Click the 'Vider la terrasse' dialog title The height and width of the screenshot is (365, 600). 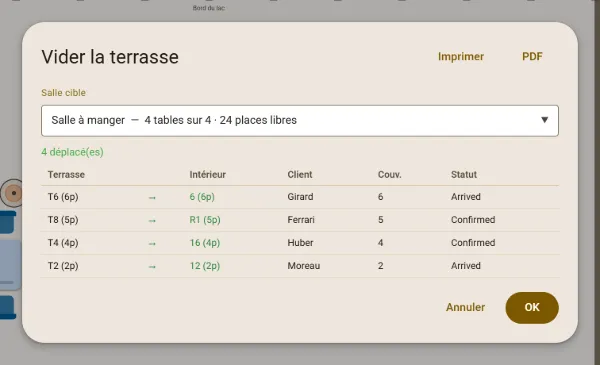click(110, 57)
